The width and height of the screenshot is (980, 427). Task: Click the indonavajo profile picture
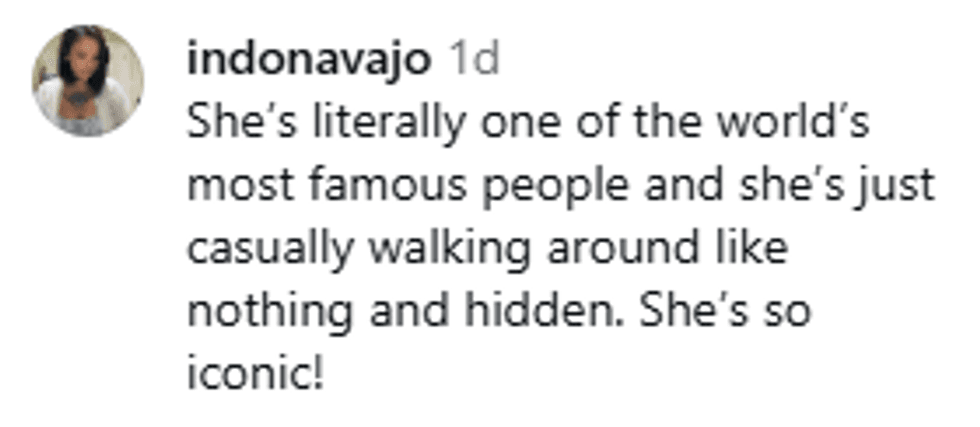pyautogui.click(x=88, y=80)
